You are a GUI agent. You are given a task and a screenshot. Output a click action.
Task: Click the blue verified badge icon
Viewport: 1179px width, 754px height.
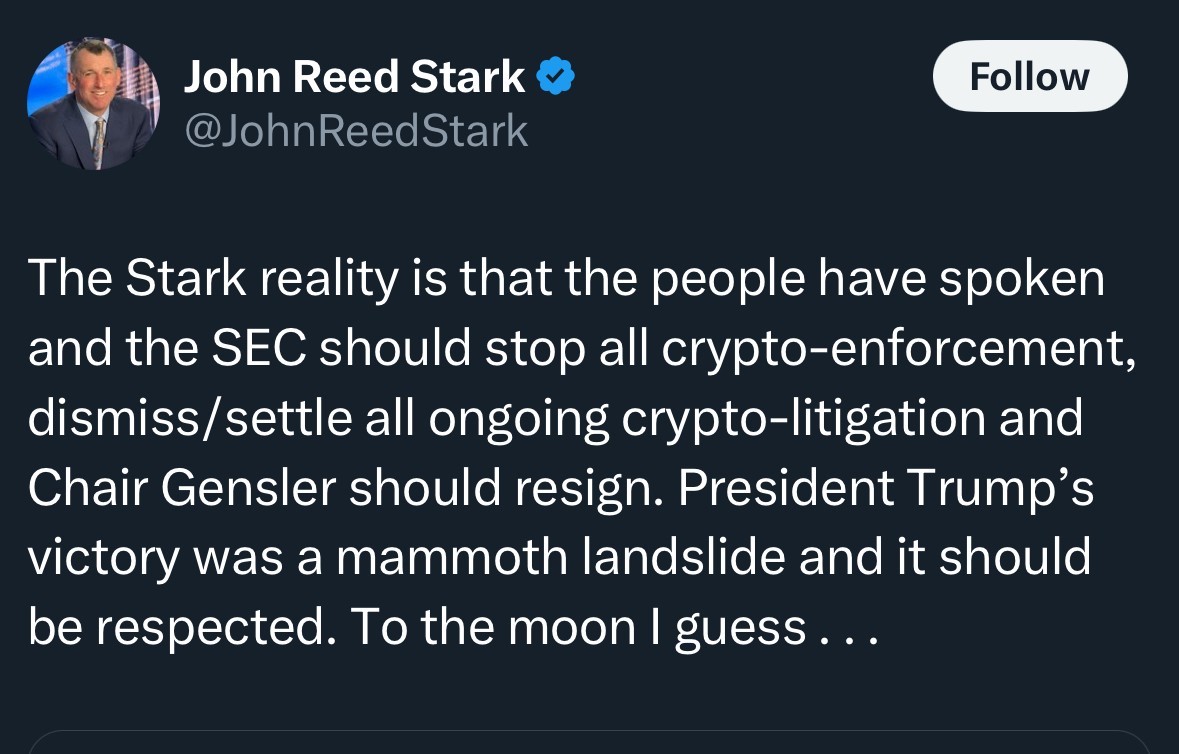(556, 77)
